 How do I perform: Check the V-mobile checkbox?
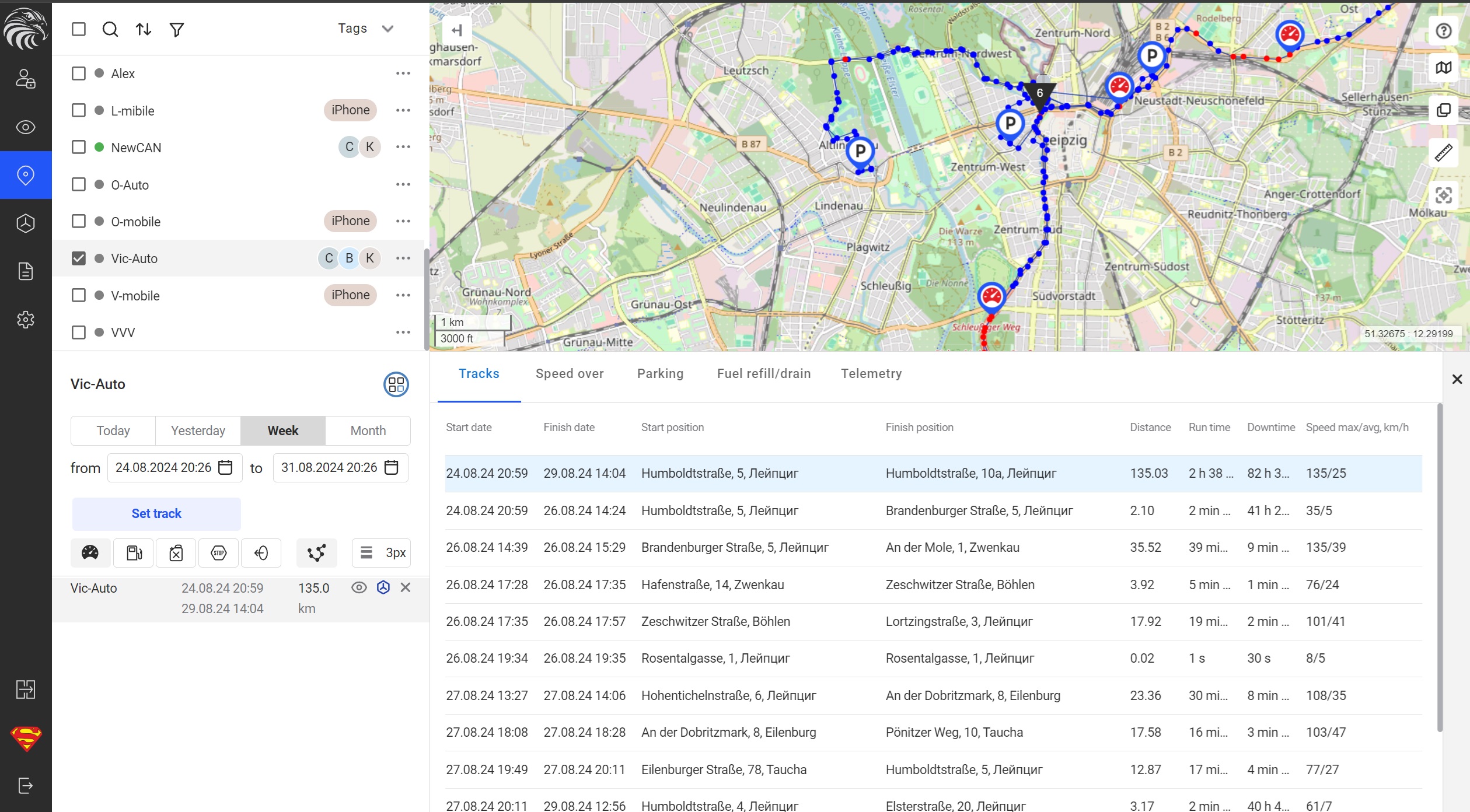click(79, 295)
